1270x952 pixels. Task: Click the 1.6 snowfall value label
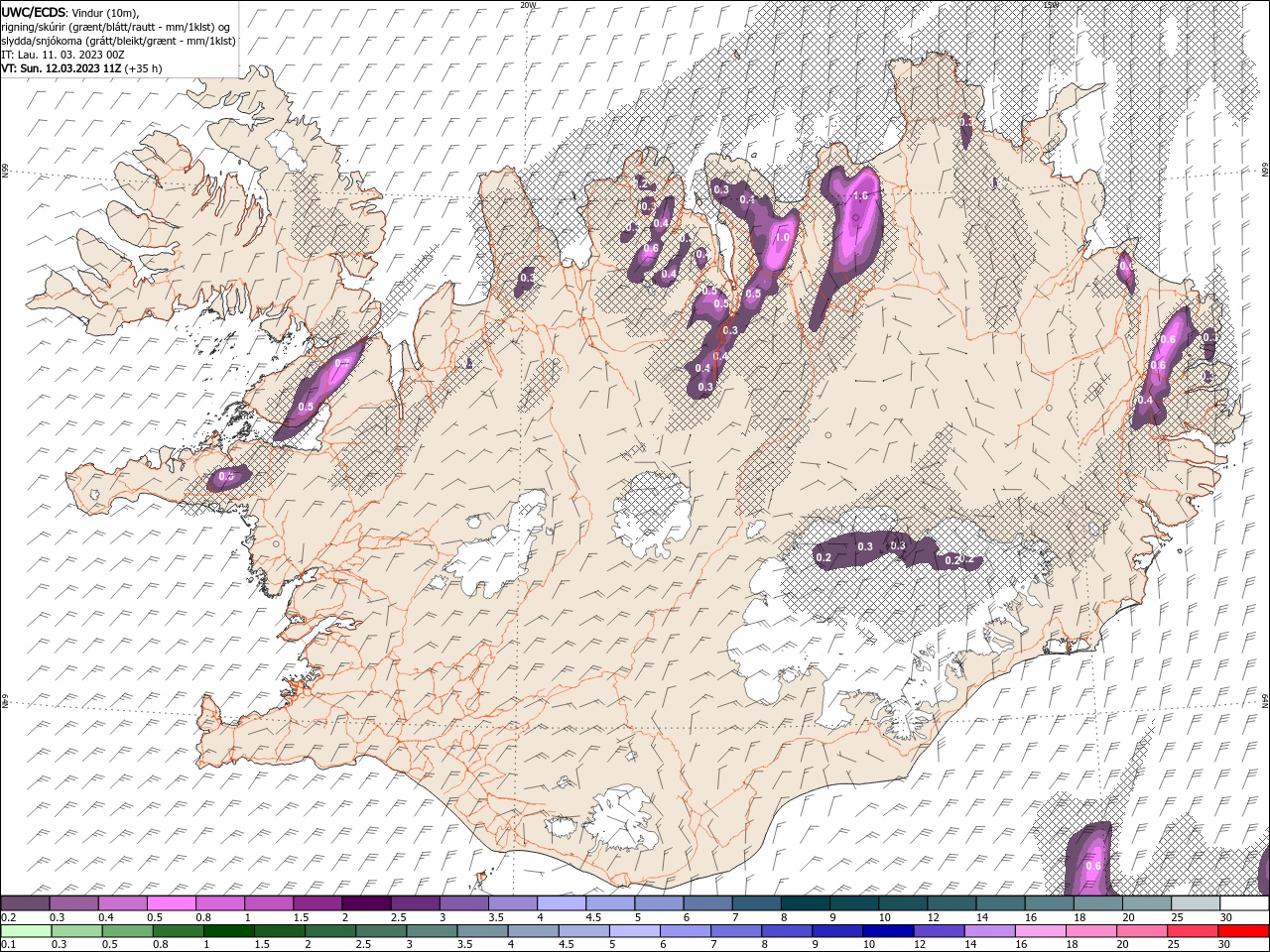(860, 196)
